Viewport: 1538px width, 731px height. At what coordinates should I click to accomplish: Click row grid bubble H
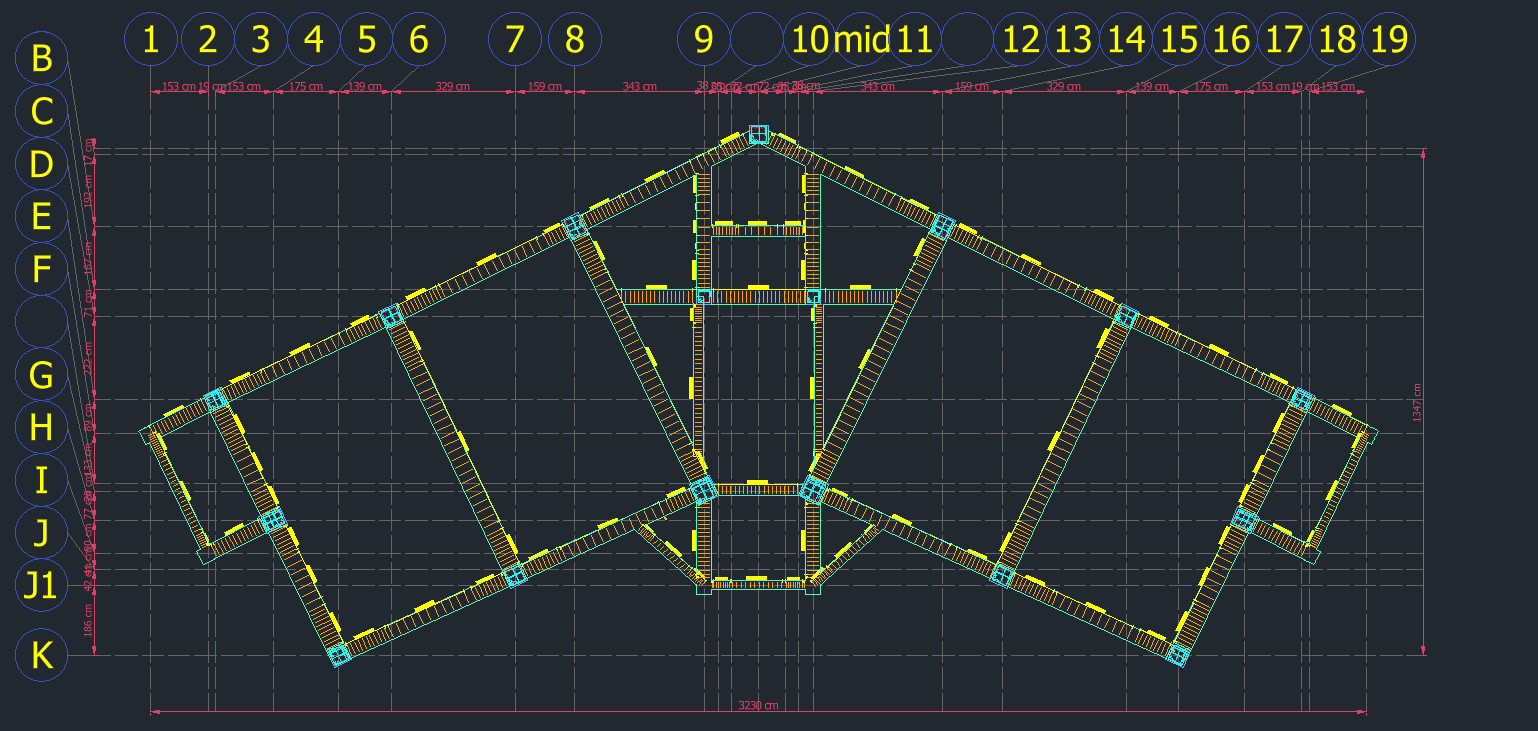[42, 428]
